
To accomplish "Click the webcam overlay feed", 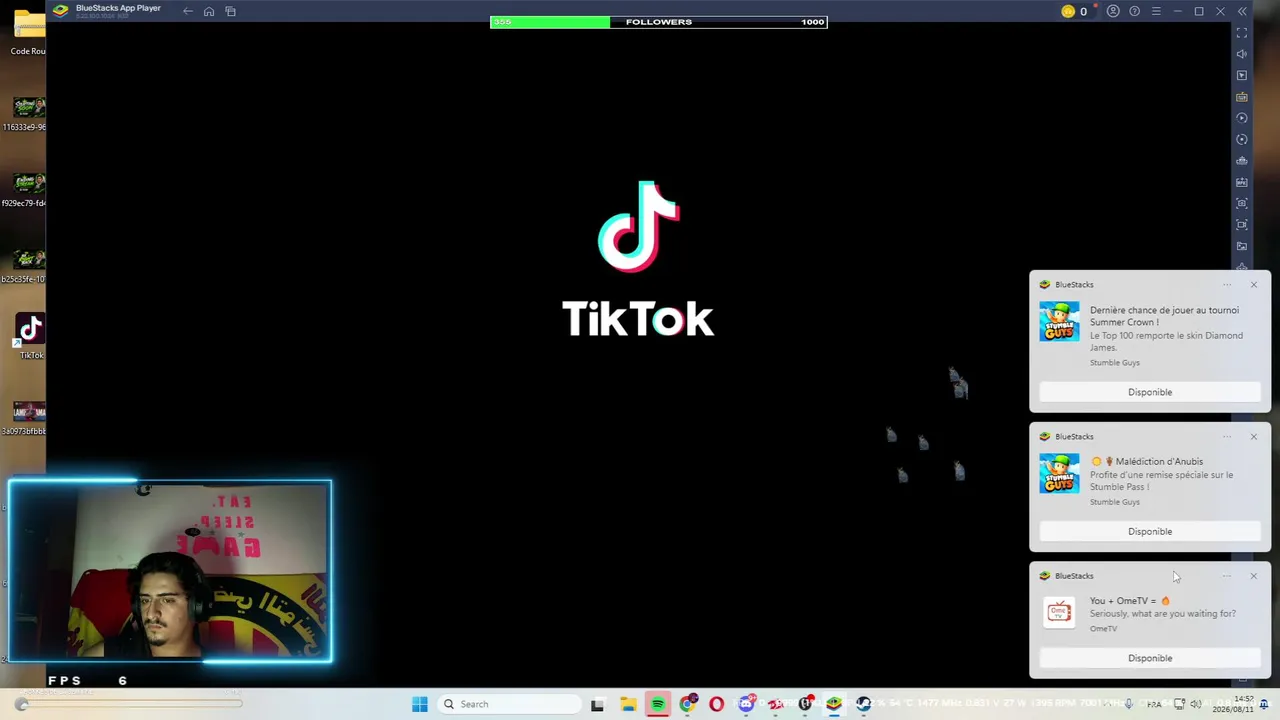I will tap(170, 571).
